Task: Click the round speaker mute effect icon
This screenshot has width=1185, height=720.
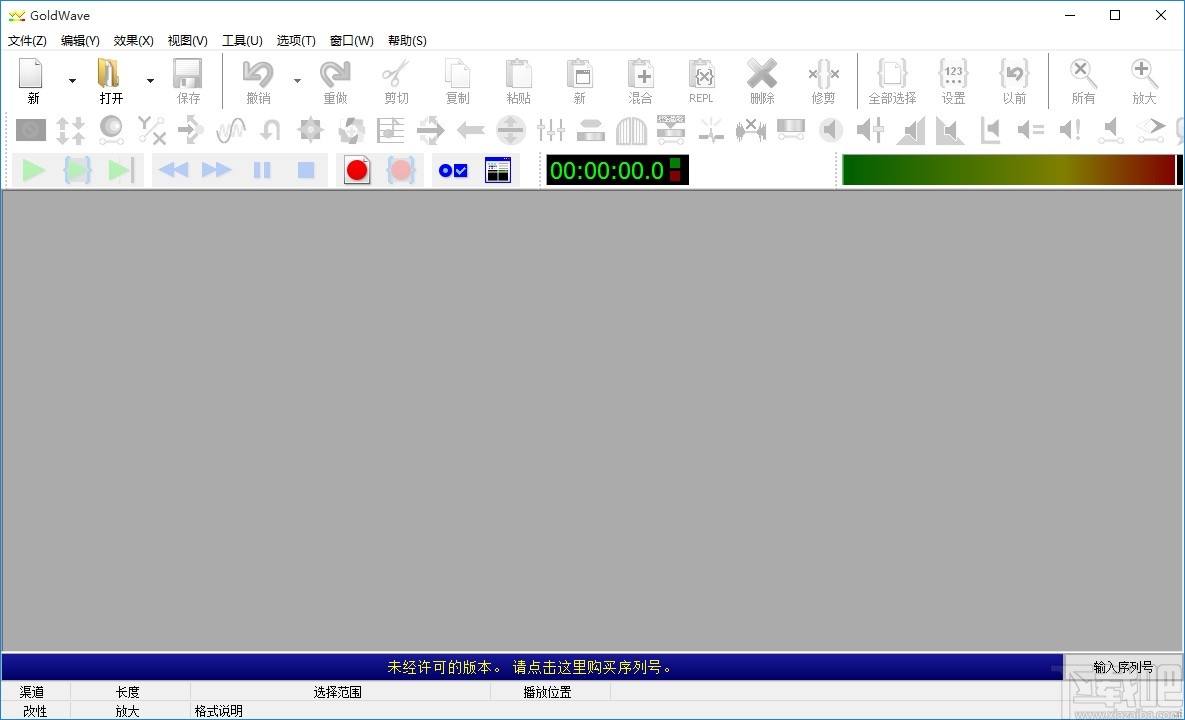Action: pyautogui.click(x=831, y=131)
